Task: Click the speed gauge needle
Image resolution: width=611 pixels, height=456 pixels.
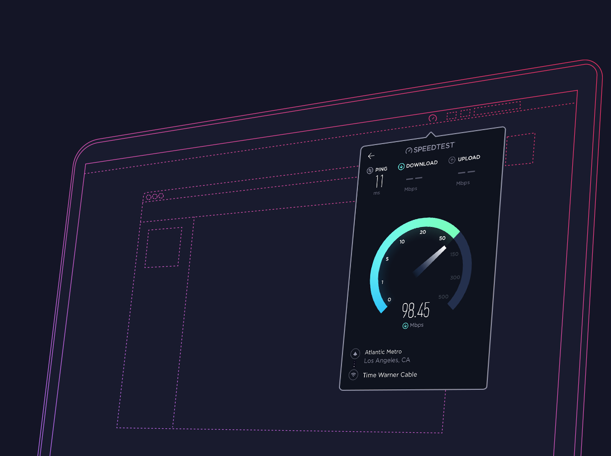Action: 430,261
